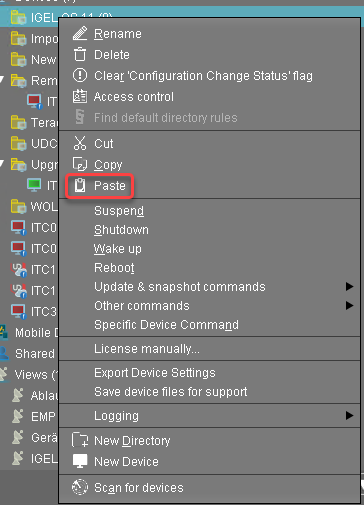This screenshot has height=505, width=364.
Task: Click the Rename pencil icon
Action: 80,33
